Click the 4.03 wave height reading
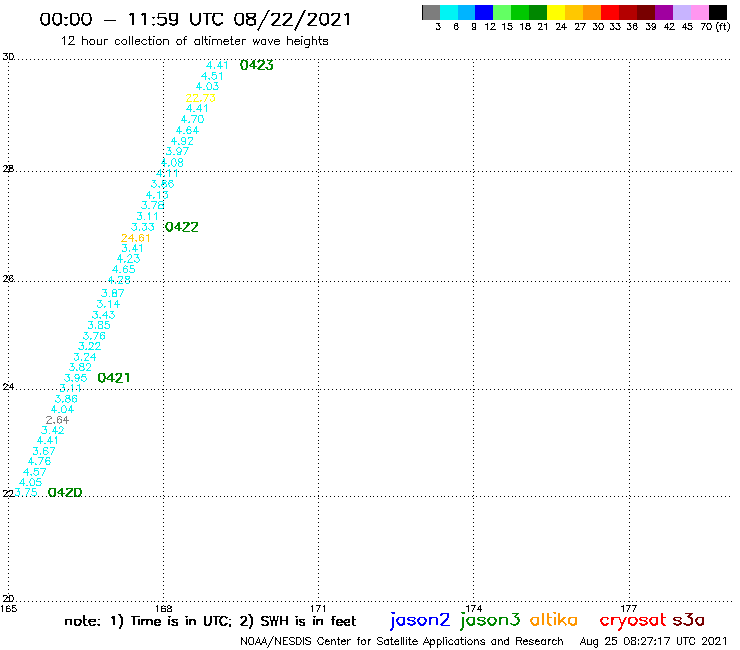740x650 pixels. [208, 86]
